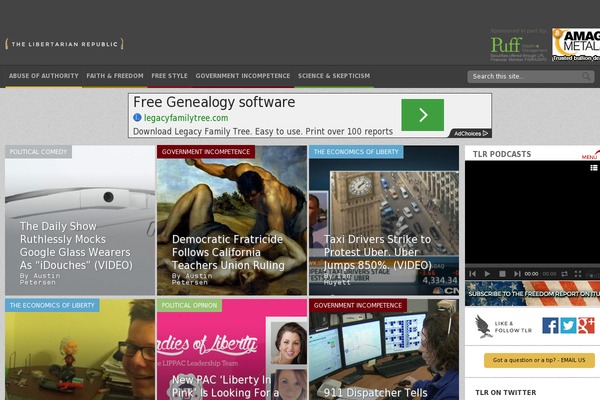This screenshot has width=600, height=400.
Task: Click the Download Legacy Family Tree ad description
Action: (263, 131)
